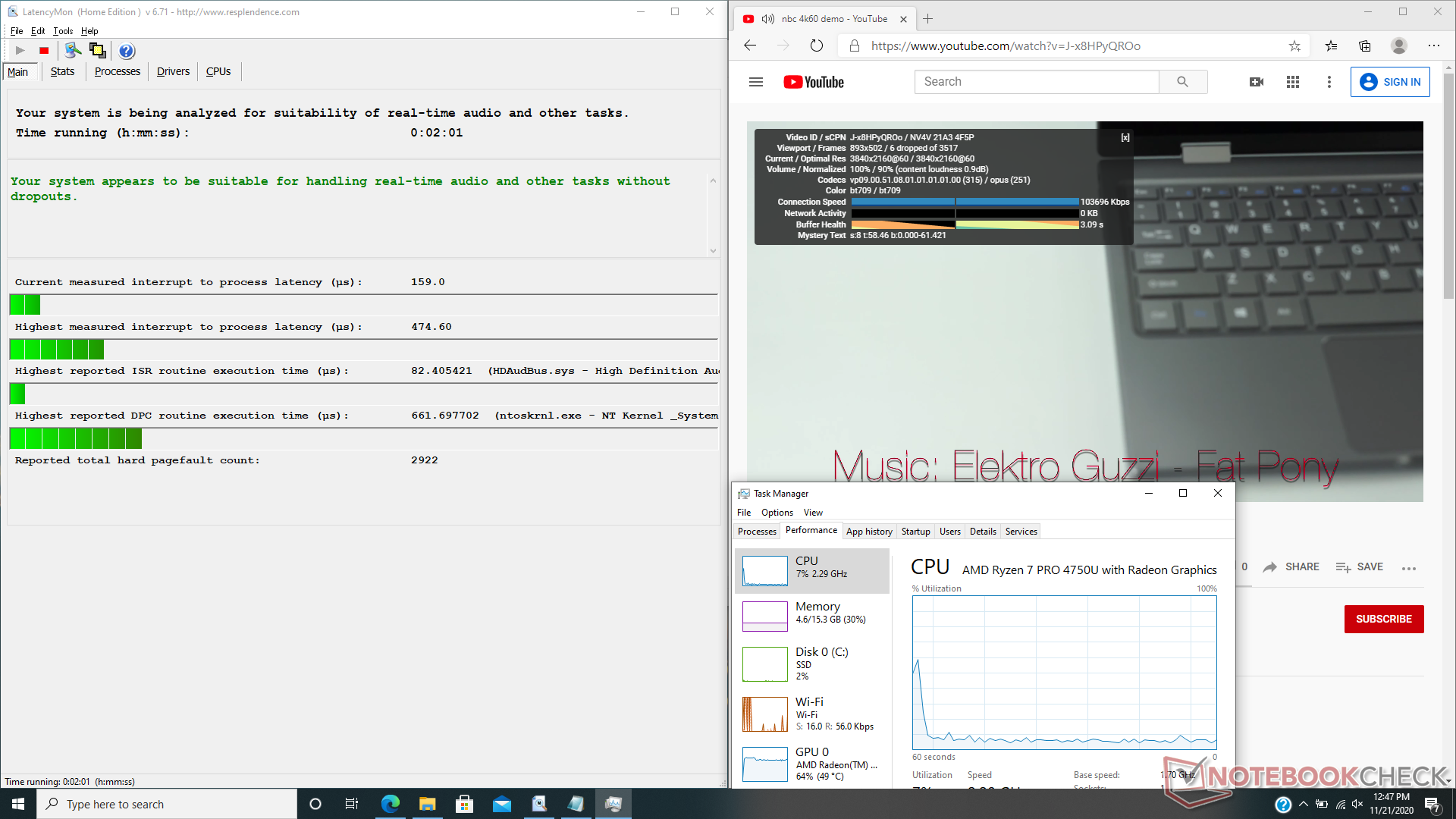Click the SIGN IN button on YouTube

click(1390, 82)
